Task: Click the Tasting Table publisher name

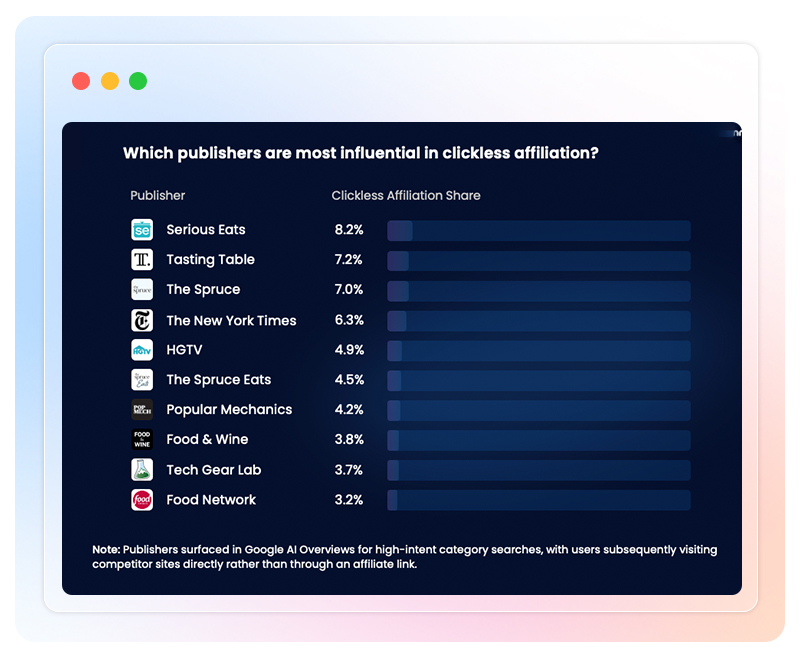Action: pos(210,260)
